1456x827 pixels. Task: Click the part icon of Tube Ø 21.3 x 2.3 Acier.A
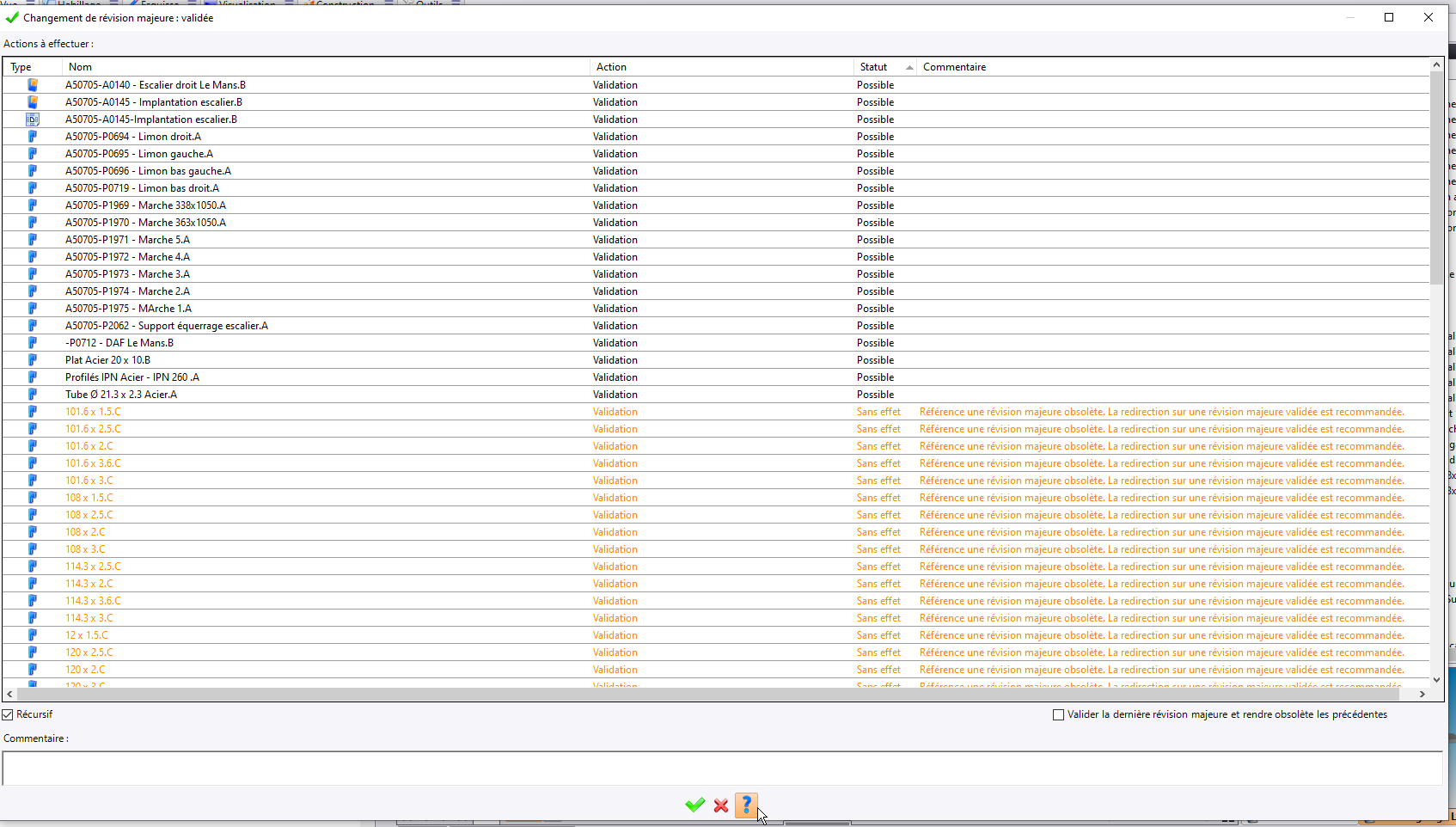(33, 395)
